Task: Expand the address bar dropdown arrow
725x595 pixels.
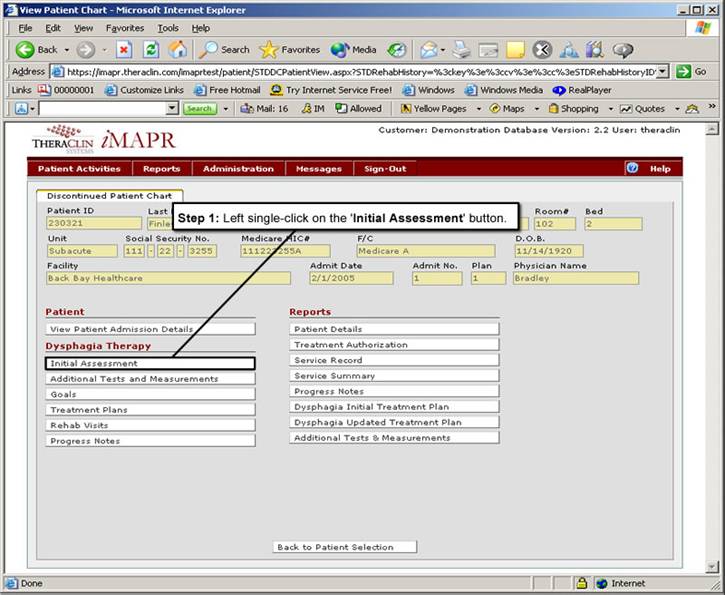Action: 662,72
